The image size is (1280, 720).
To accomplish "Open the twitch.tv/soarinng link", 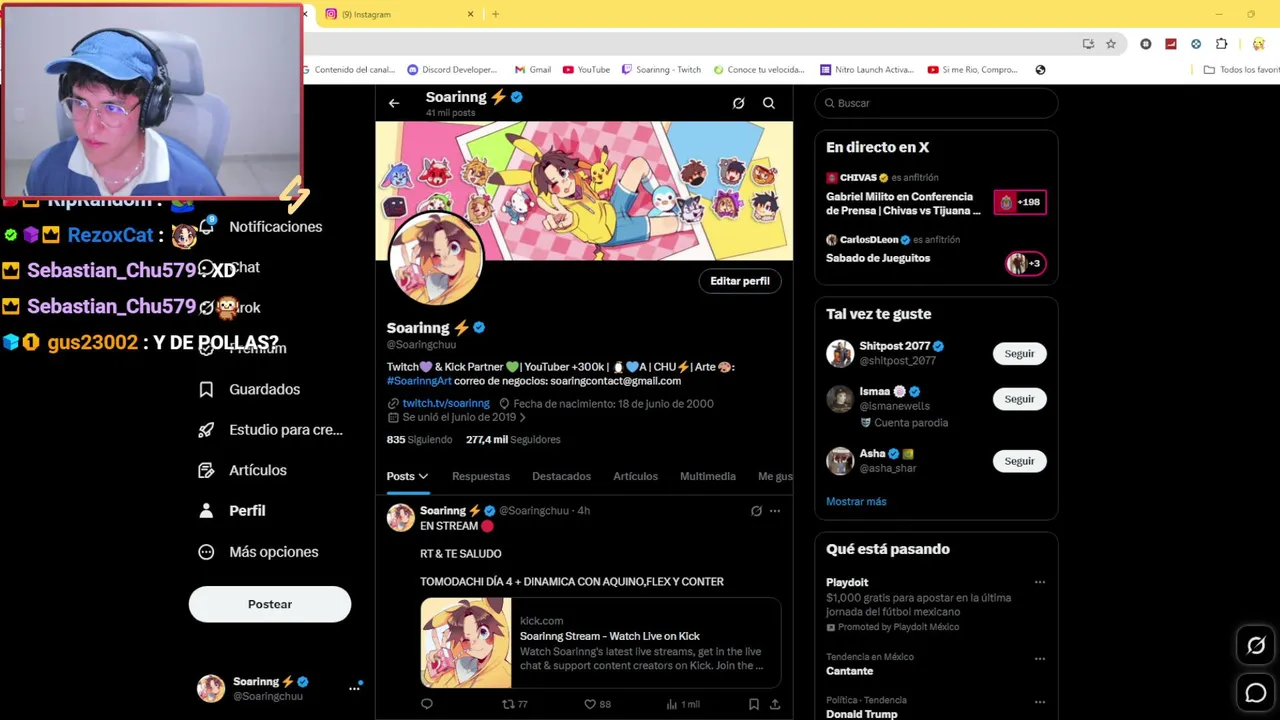I will pyautogui.click(x=446, y=403).
